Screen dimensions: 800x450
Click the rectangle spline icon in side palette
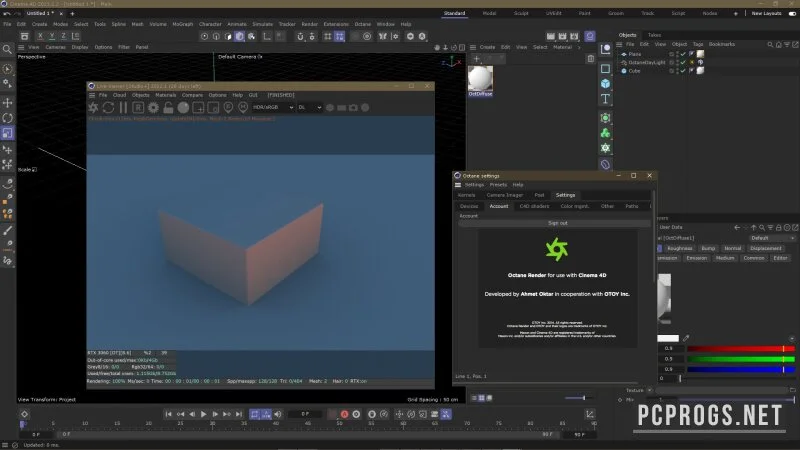606,68
